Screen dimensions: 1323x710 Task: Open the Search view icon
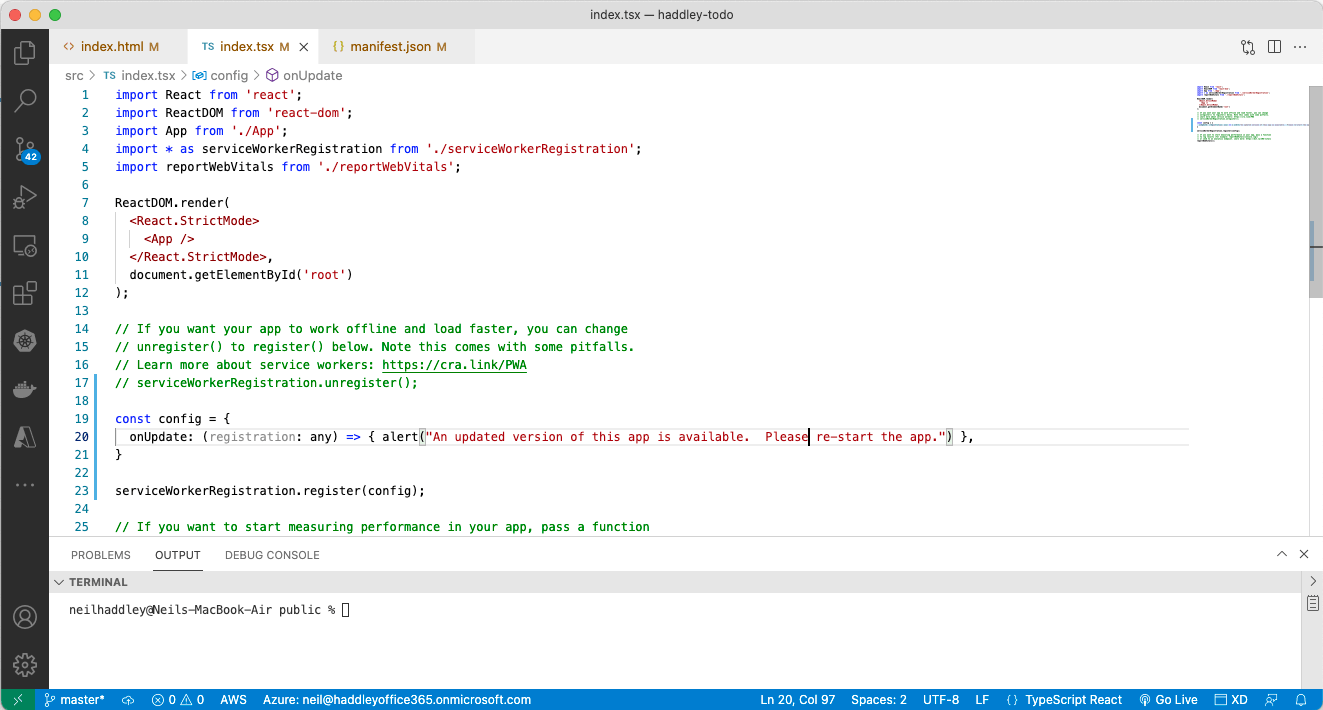coord(25,100)
